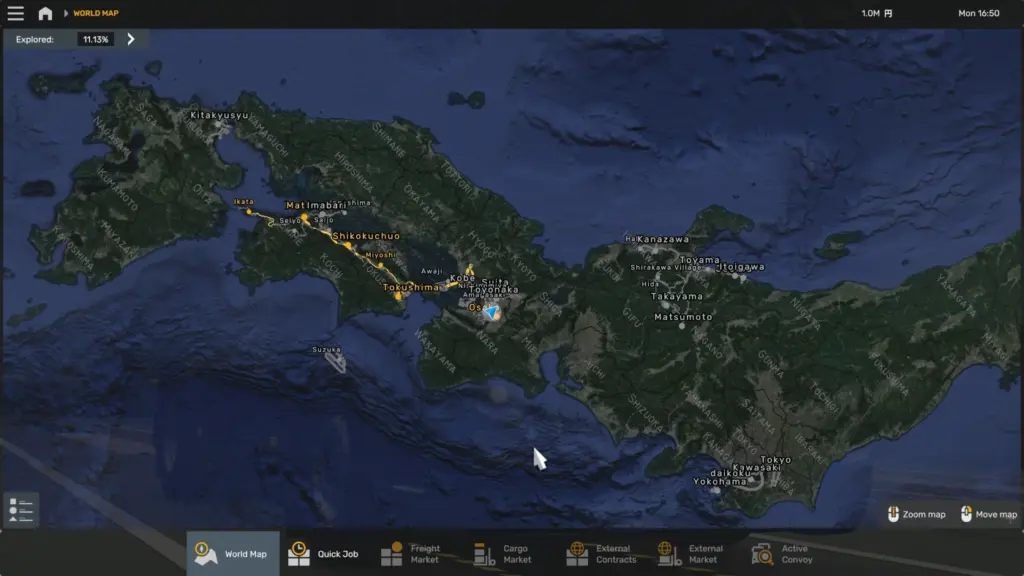
Task: Click the Ikata route marker dot
Action: click(249, 212)
